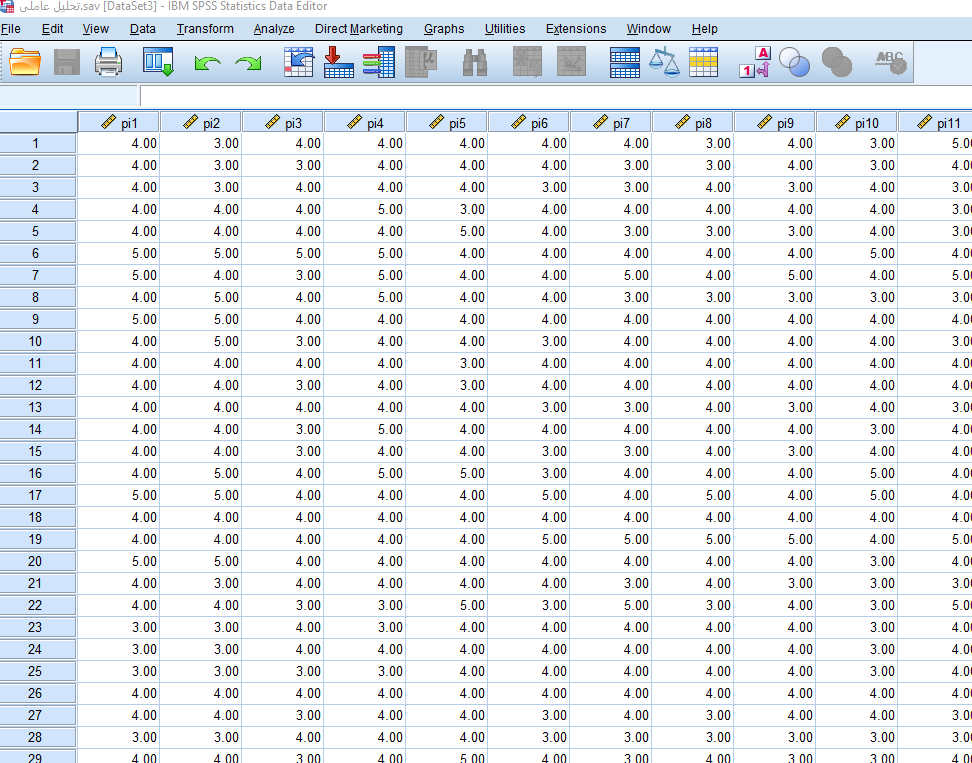Viewport: 972px width, 763px height.
Task: Open the Analyze menu
Action: 274,29
